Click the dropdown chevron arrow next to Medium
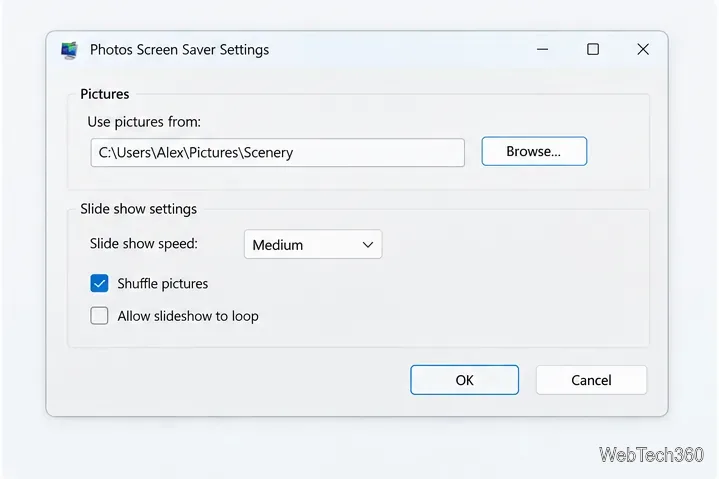This screenshot has width=719, height=479. [368, 245]
